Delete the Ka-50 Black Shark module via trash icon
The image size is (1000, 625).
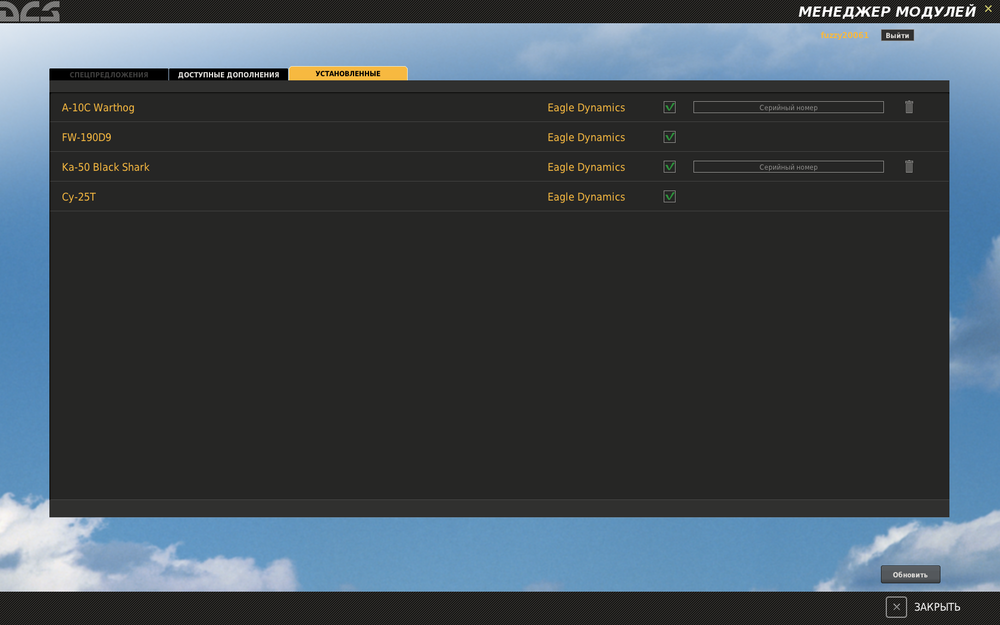[x=909, y=166]
